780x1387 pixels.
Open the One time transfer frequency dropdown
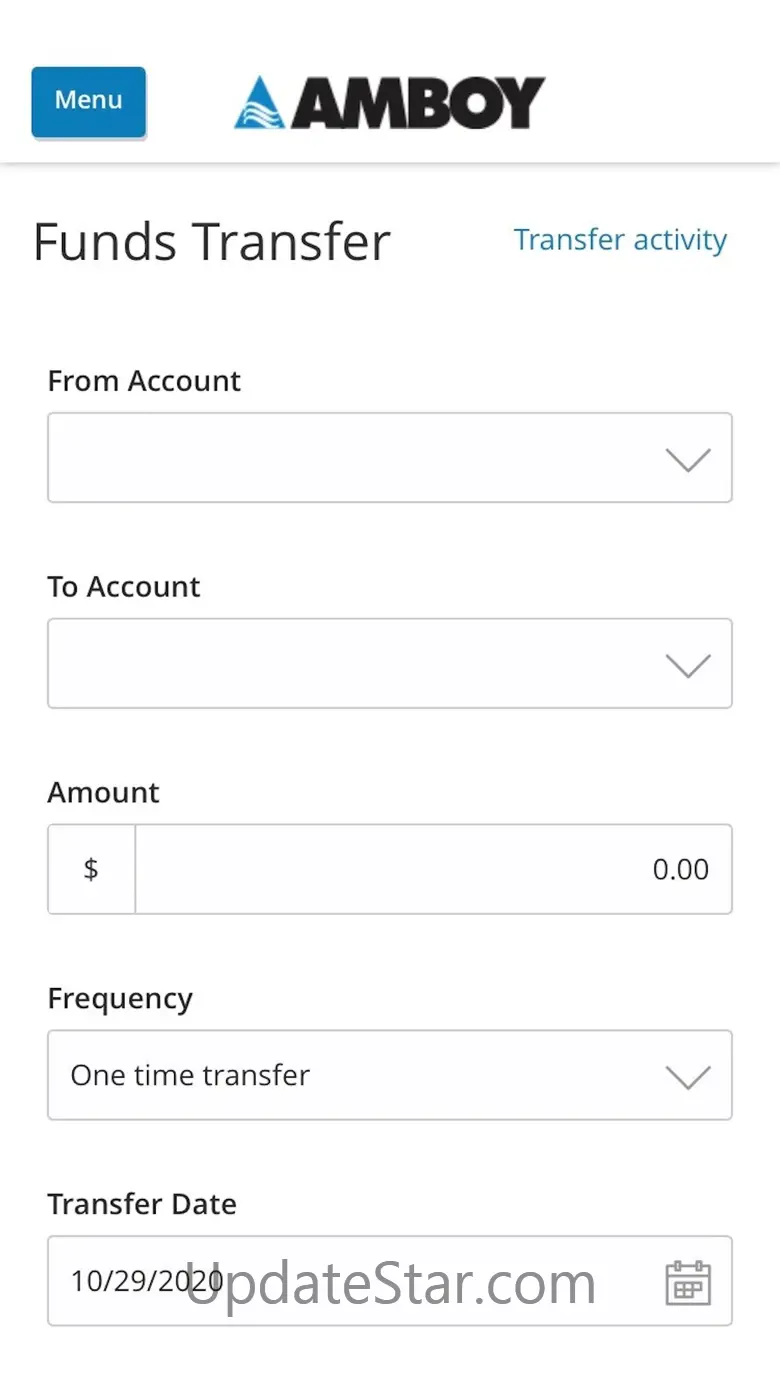[x=350, y=1075]
